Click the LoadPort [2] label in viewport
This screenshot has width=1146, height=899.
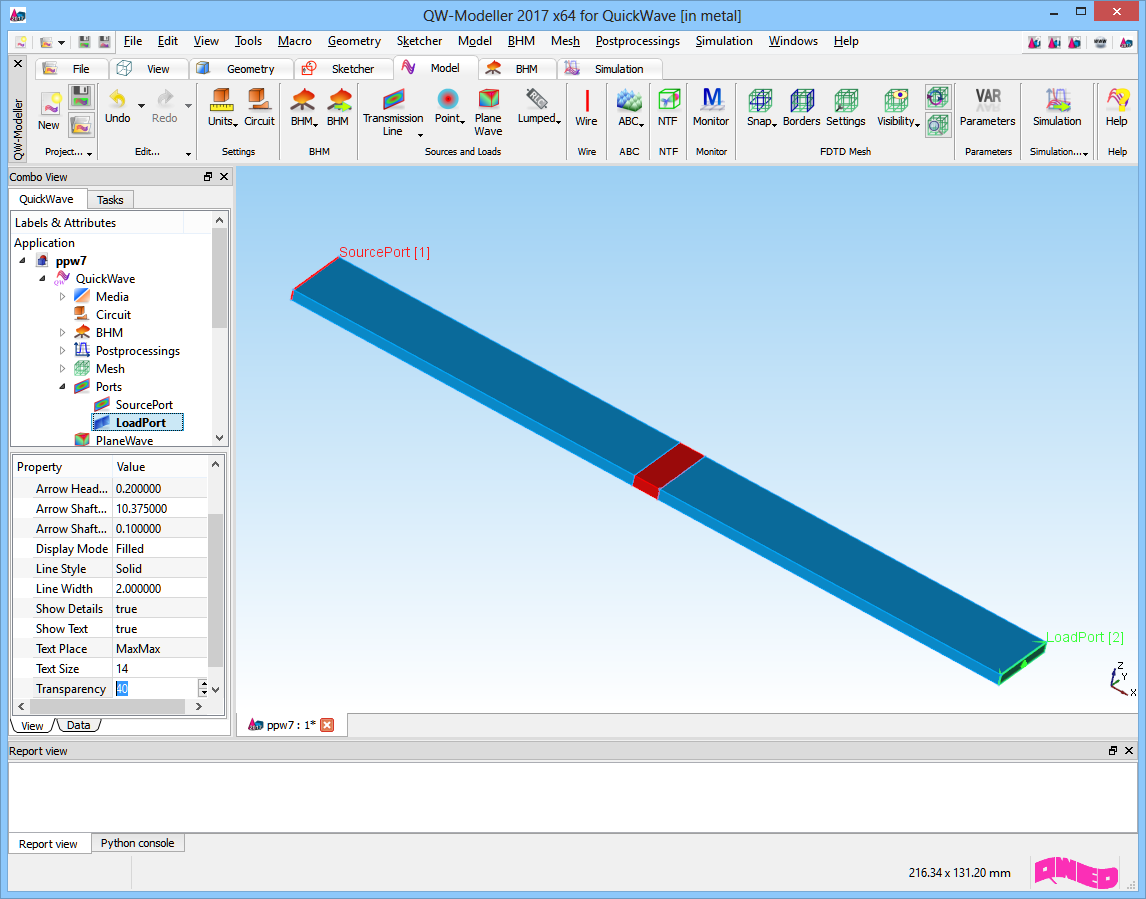coord(1085,637)
